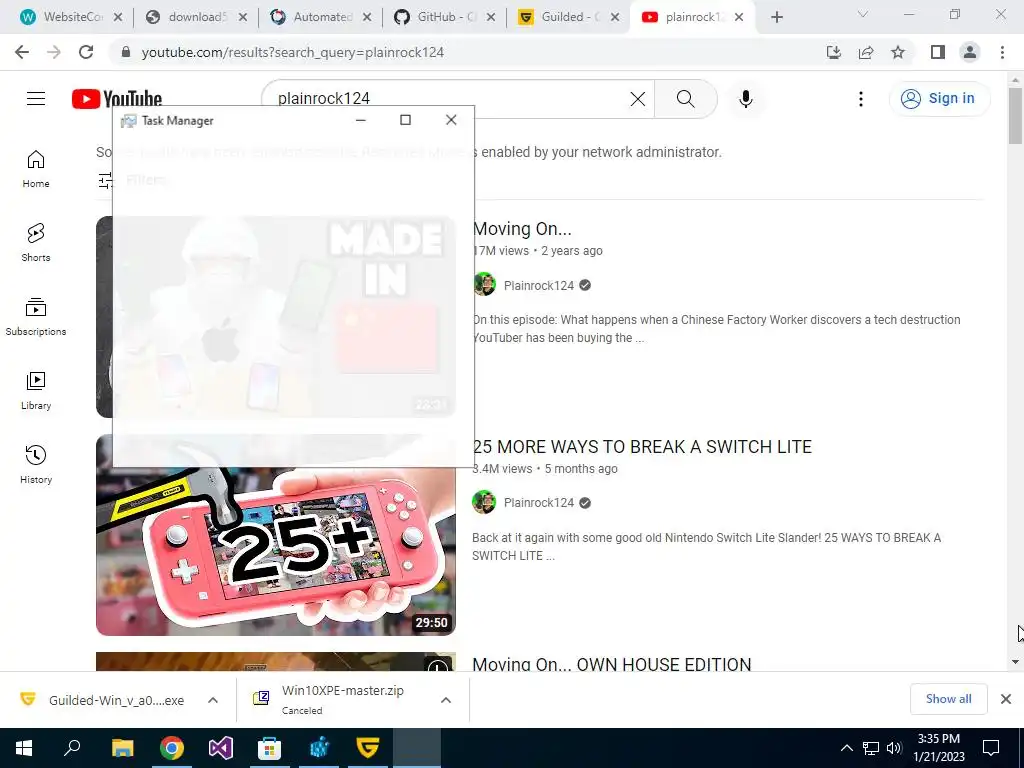Open Chrome from the taskbar
This screenshot has height=768, width=1024.
click(172, 748)
